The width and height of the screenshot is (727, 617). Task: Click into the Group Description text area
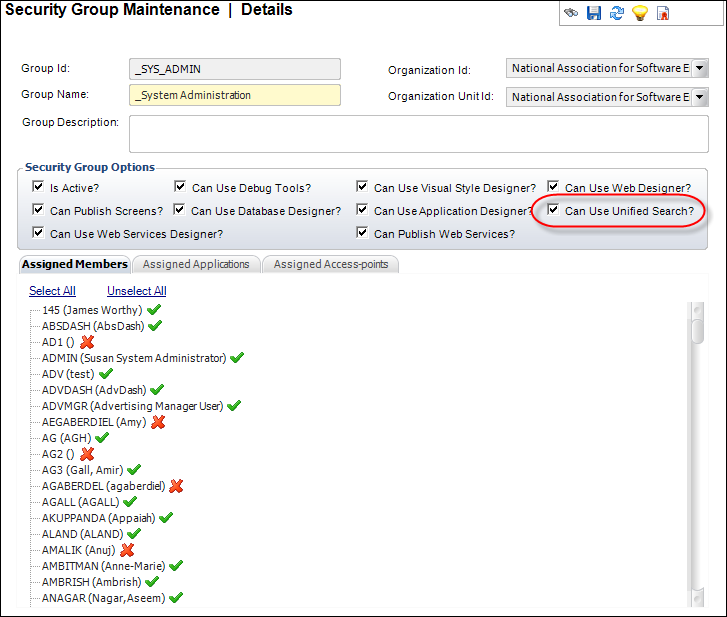pyautogui.click(x=419, y=134)
